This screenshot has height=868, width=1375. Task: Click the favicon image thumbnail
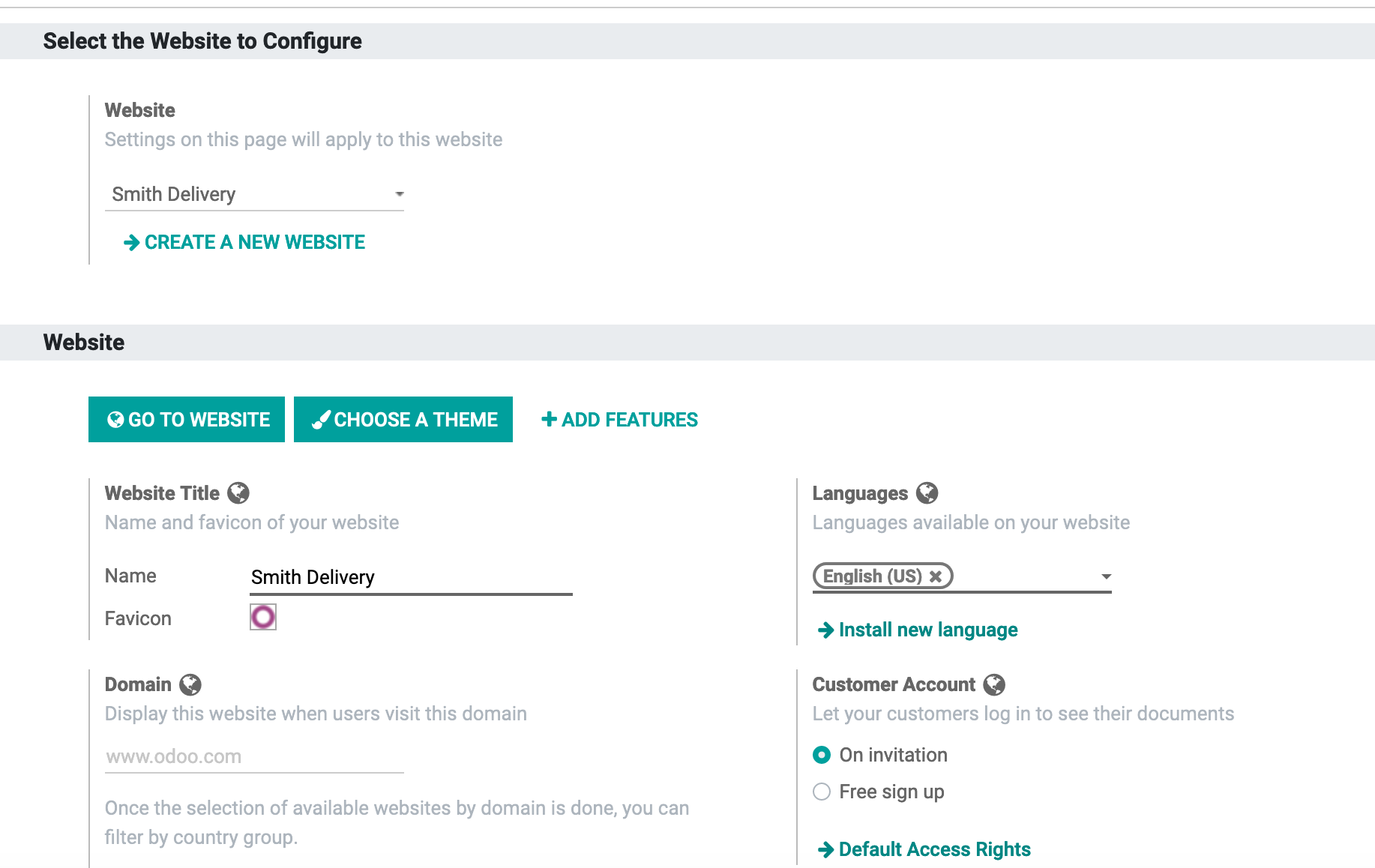(x=263, y=617)
